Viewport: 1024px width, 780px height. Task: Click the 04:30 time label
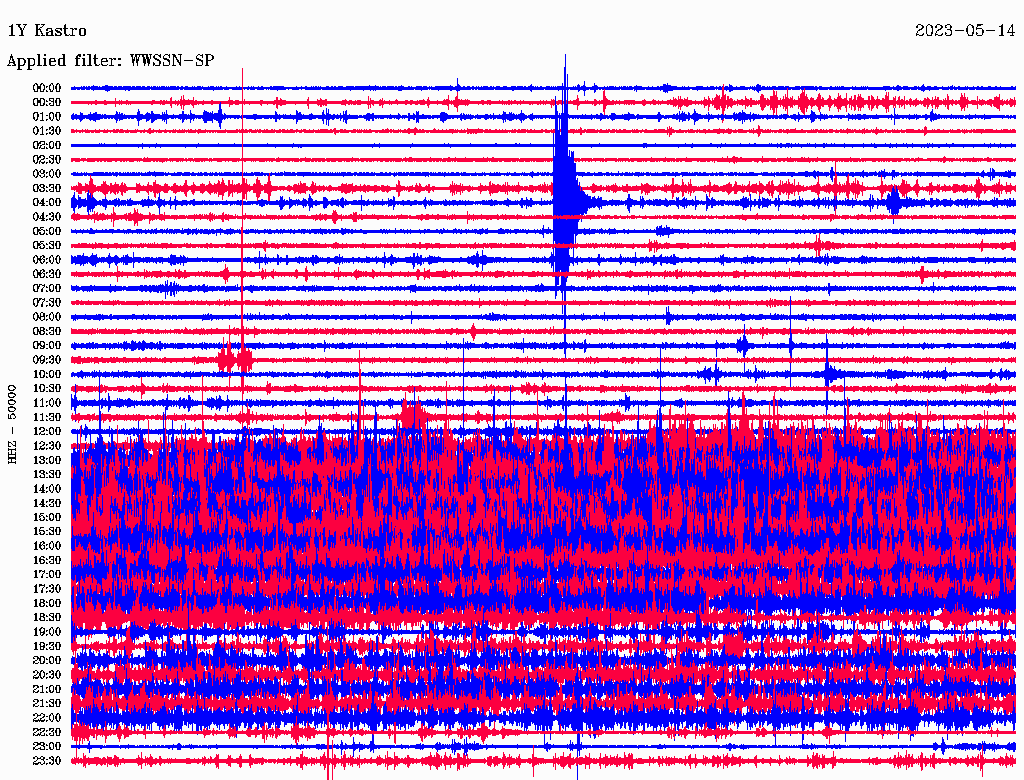click(47, 217)
